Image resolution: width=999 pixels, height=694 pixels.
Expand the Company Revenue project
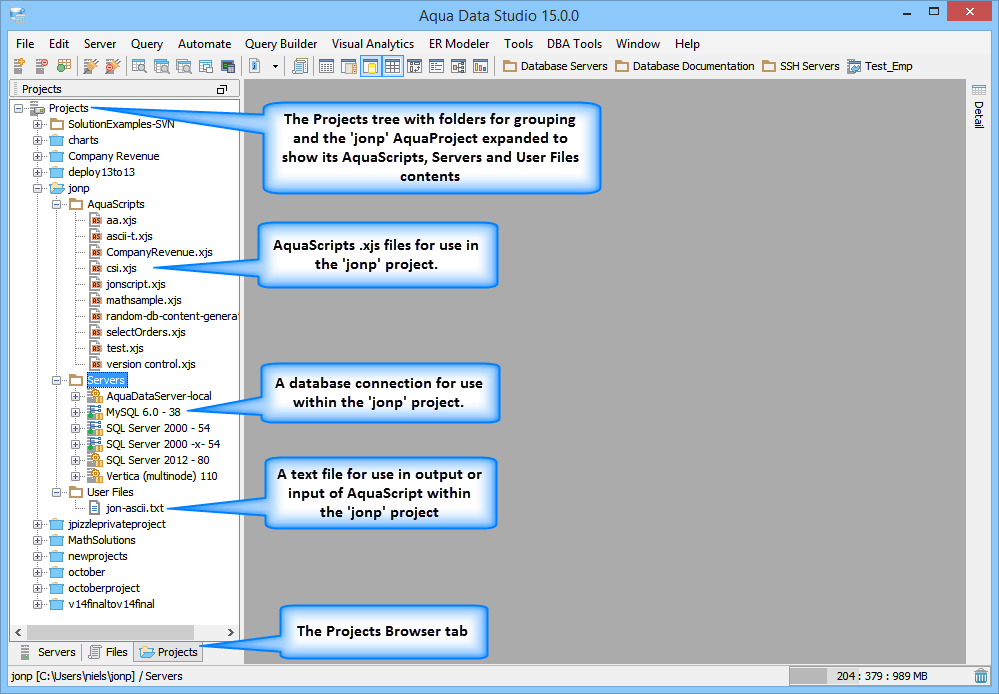(x=38, y=156)
